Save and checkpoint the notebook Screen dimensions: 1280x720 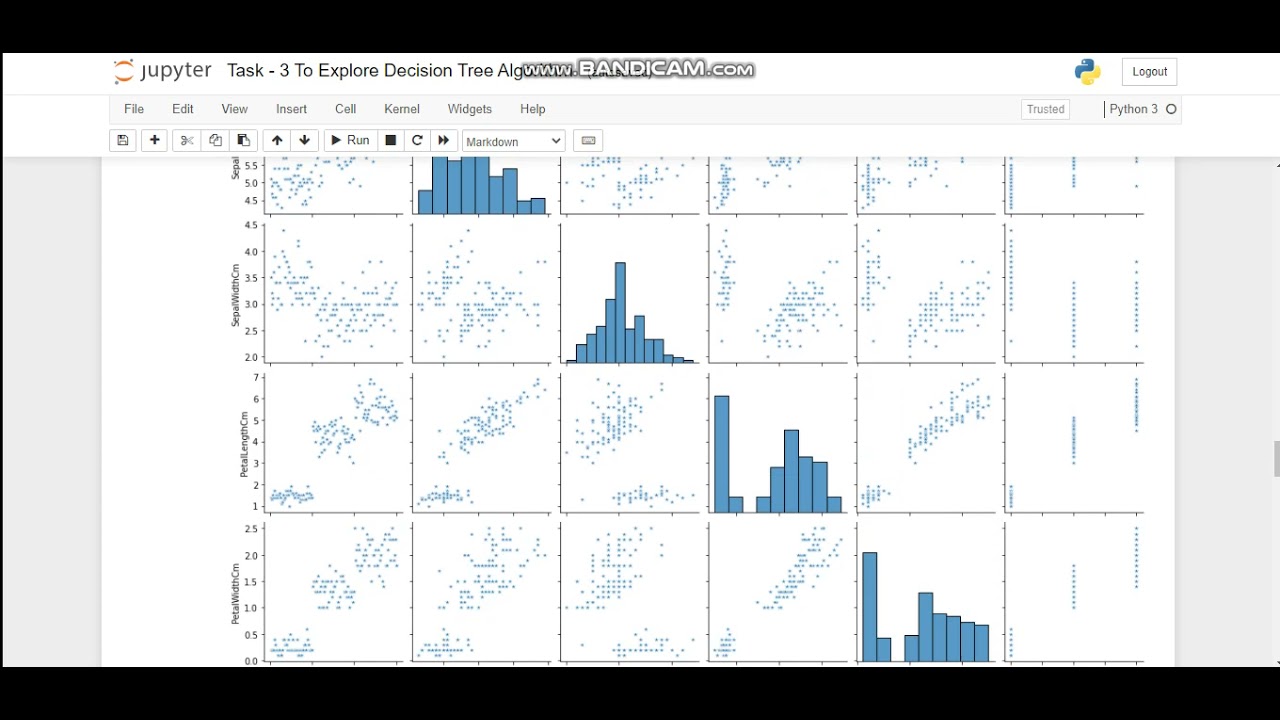click(123, 141)
